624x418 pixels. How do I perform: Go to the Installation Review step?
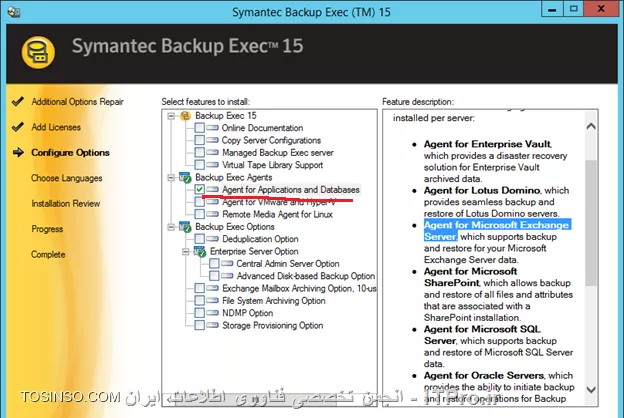[x=66, y=204]
